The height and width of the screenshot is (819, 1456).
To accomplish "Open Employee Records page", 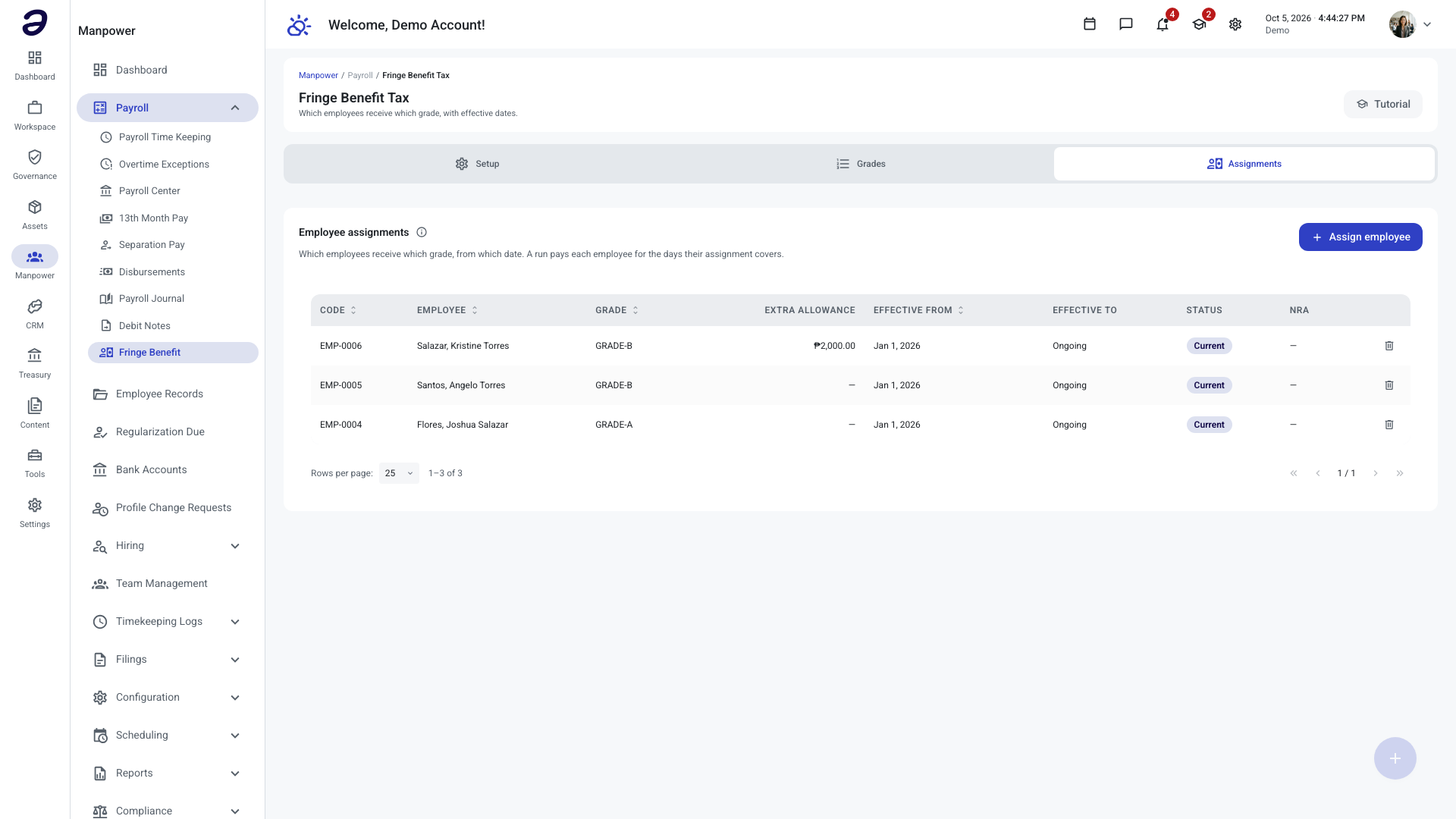I will pos(167,394).
